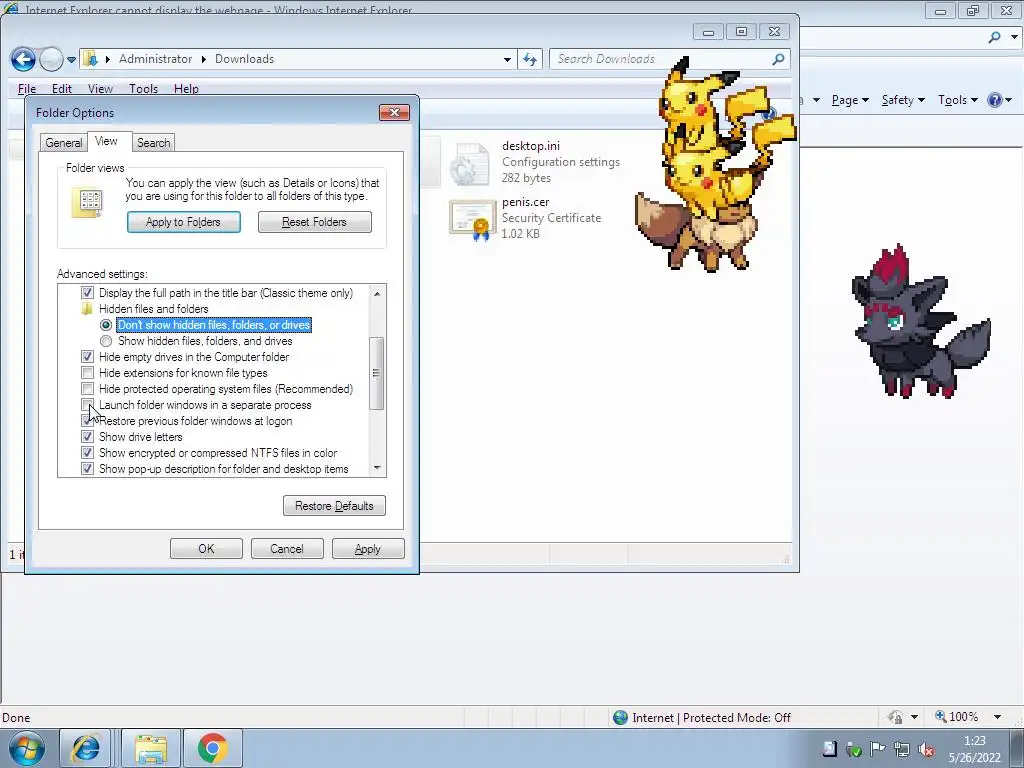Click the Apply button in Folder Options
The height and width of the screenshot is (768, 1024).
click(368, 549)
